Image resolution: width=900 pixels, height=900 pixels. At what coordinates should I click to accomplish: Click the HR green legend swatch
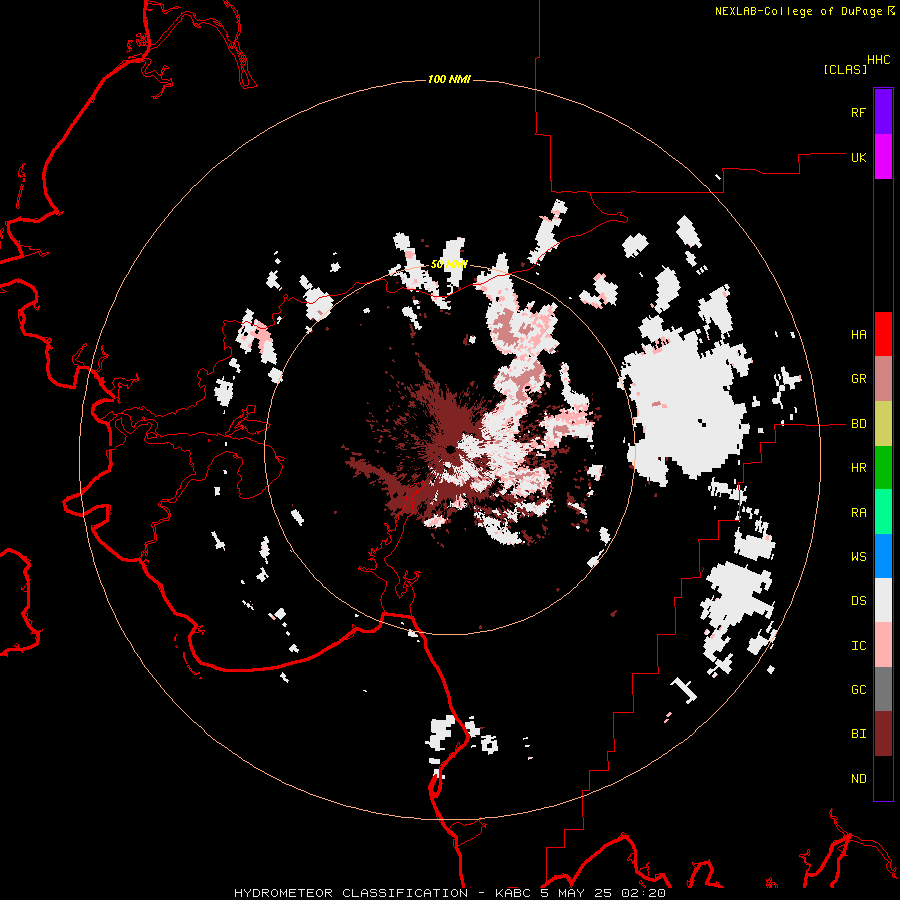[883, 467]
